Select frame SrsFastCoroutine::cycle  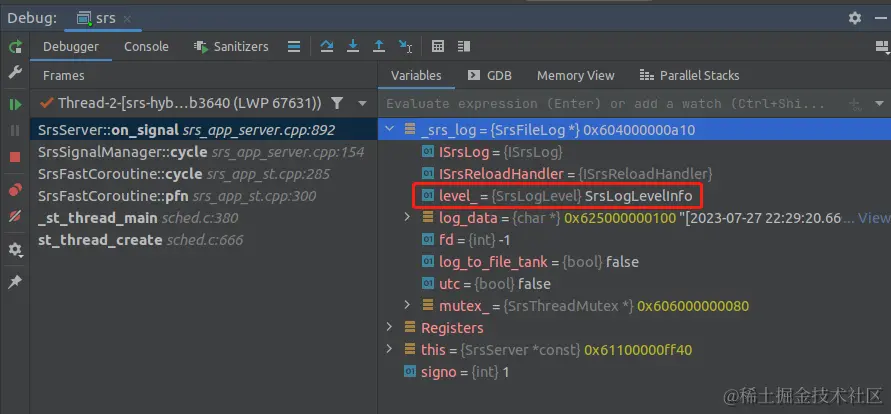tap(203, 174)
